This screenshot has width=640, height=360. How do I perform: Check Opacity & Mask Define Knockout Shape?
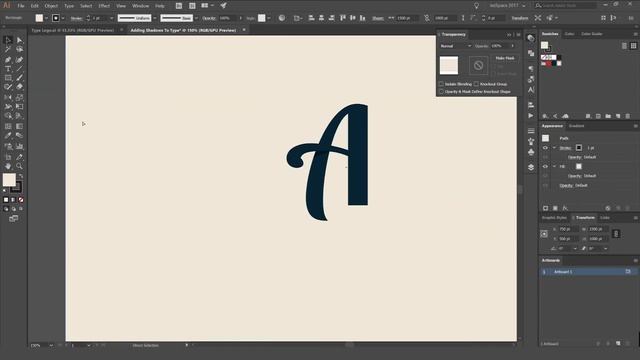pos(441,92)
